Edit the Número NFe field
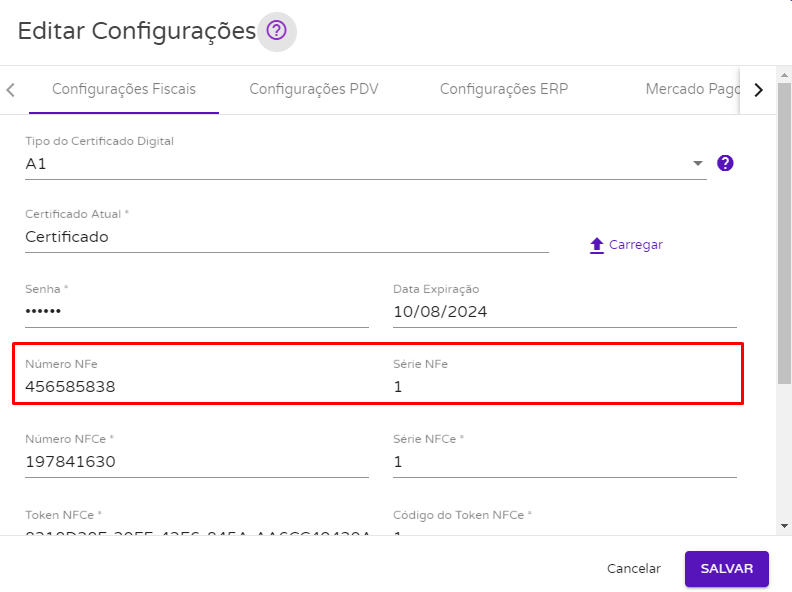The width and height of the screenshot is (792, 592). click(x=197, y=386)
